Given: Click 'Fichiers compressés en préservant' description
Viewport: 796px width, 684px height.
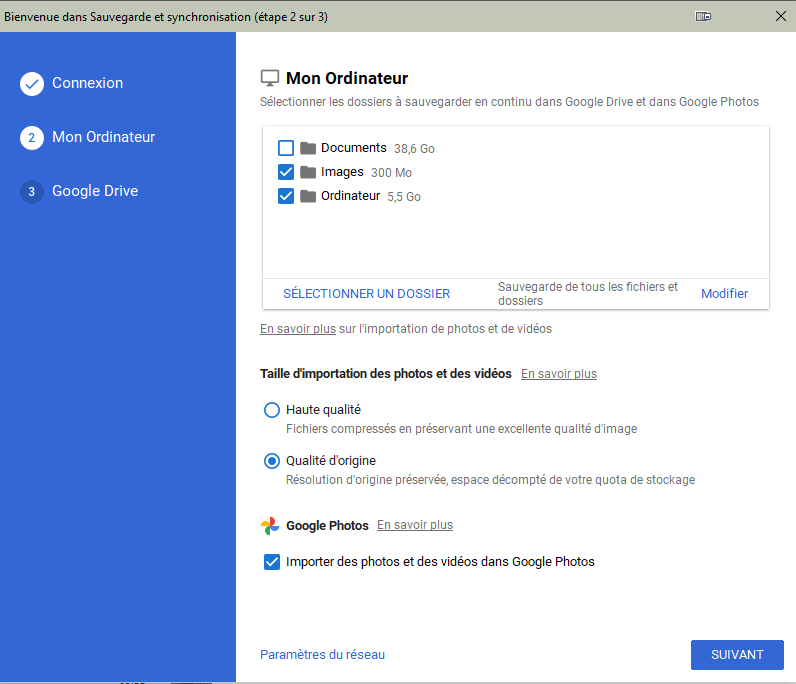Looking at the screenshot, I should [x=461, y=429].
